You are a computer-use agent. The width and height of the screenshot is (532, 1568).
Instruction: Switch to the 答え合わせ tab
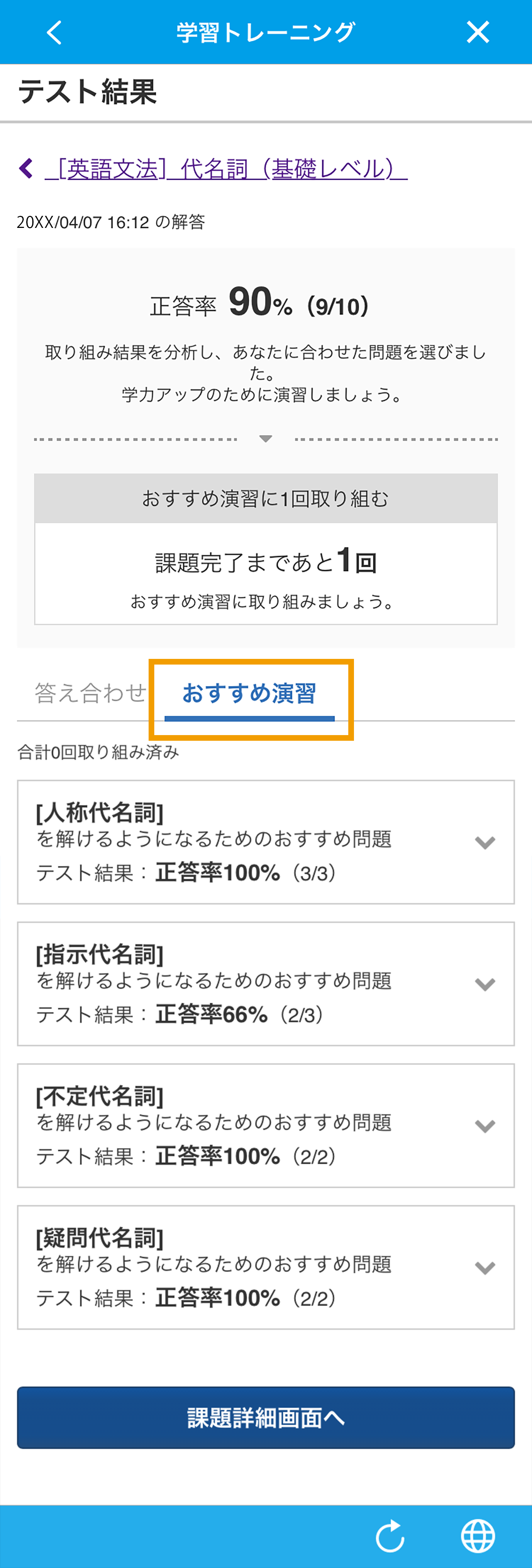click(90, 693)
